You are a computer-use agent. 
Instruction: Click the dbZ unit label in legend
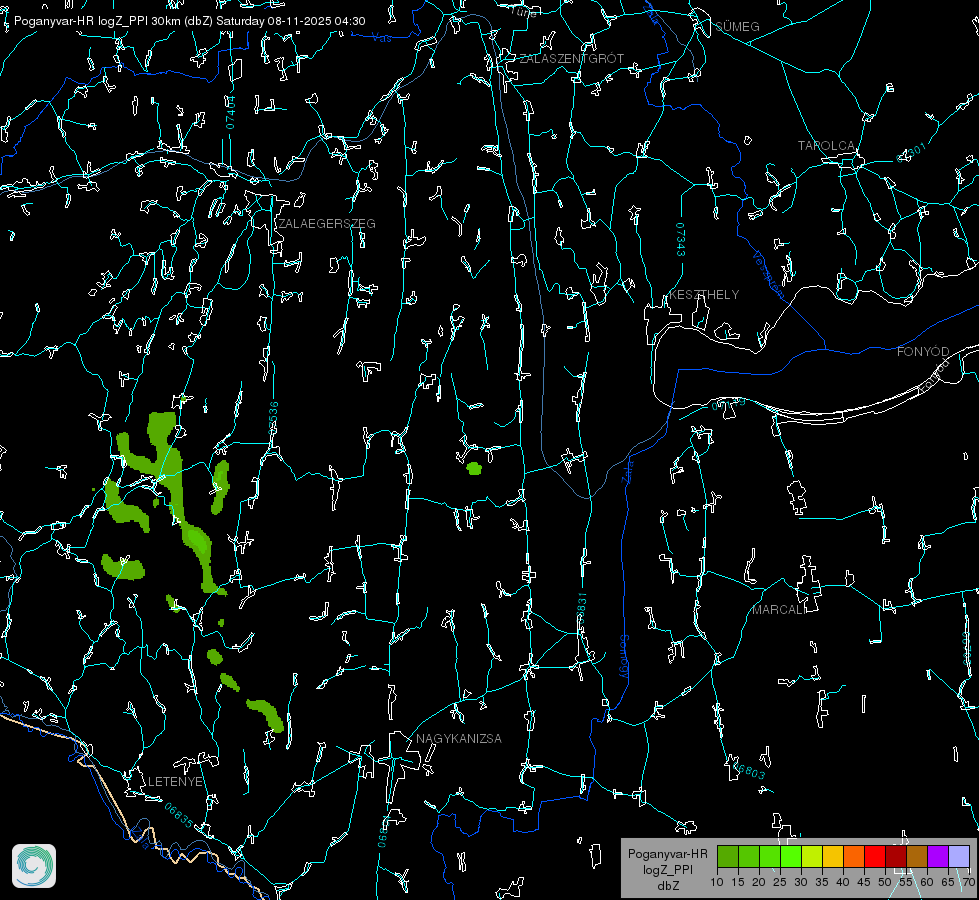point(667,886)
